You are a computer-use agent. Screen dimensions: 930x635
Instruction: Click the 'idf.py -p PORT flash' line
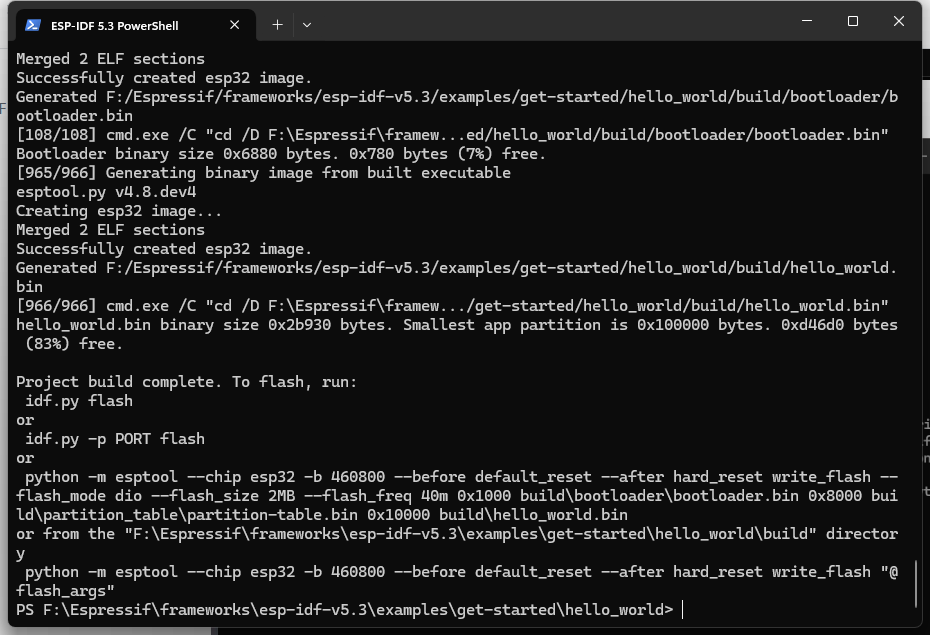click(x=115, y=439)
